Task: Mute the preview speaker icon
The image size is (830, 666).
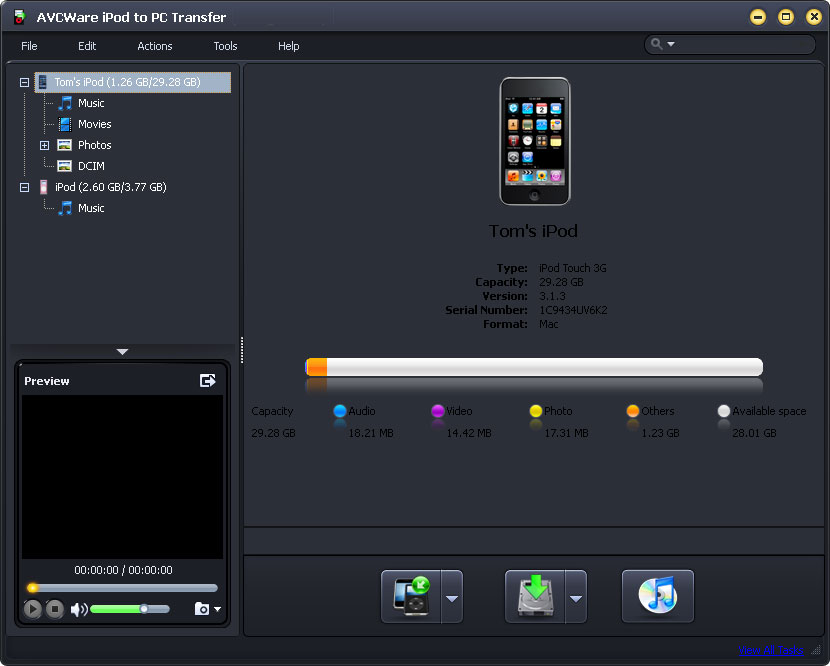Action: [79, 609]
